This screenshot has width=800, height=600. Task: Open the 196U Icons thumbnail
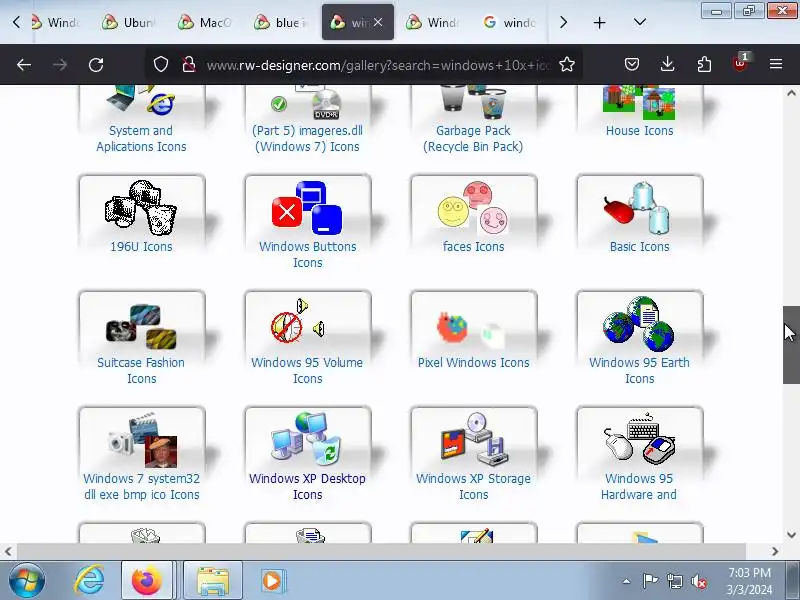(141, 208)
